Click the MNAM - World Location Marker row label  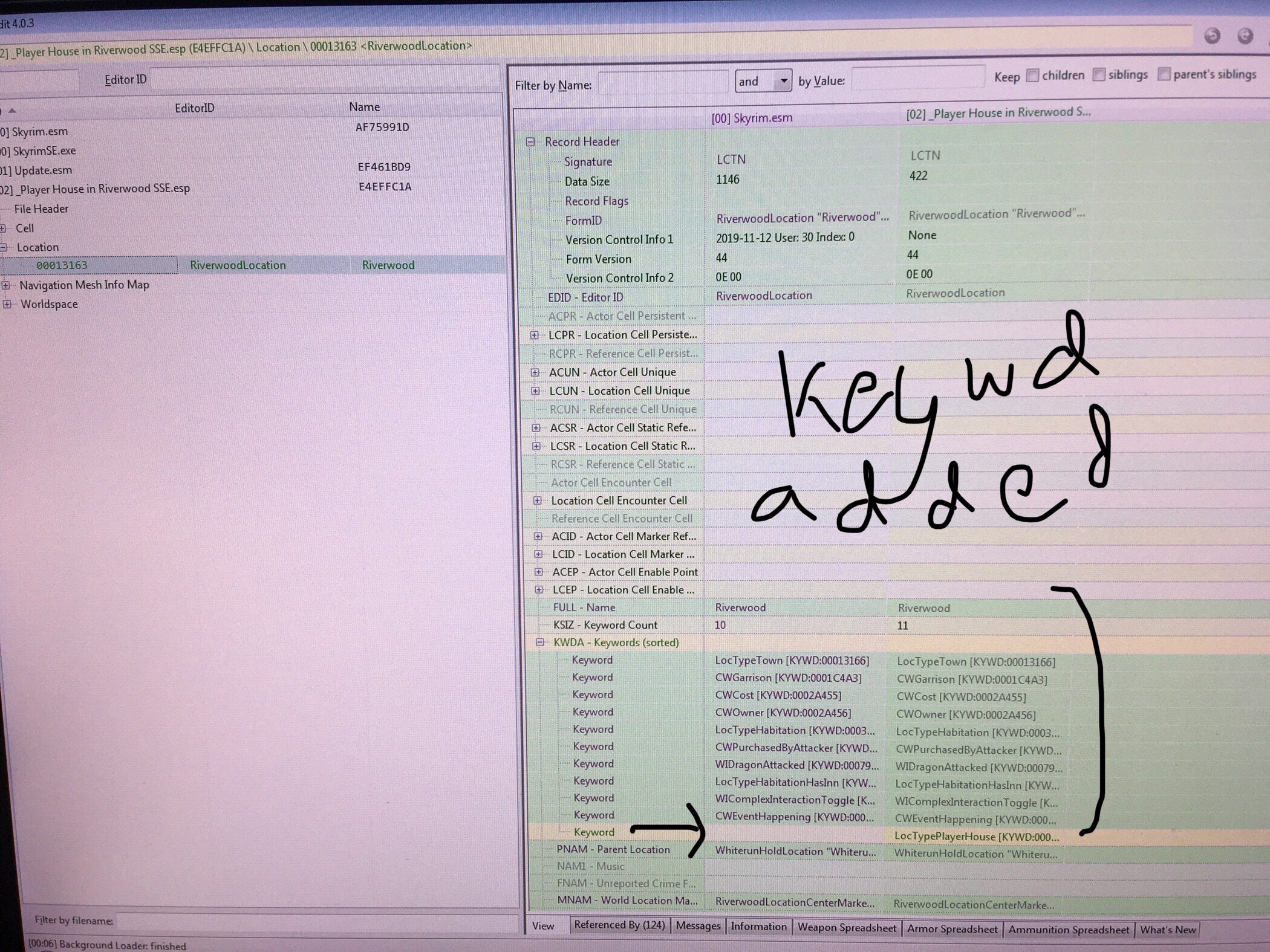[627, 900]
